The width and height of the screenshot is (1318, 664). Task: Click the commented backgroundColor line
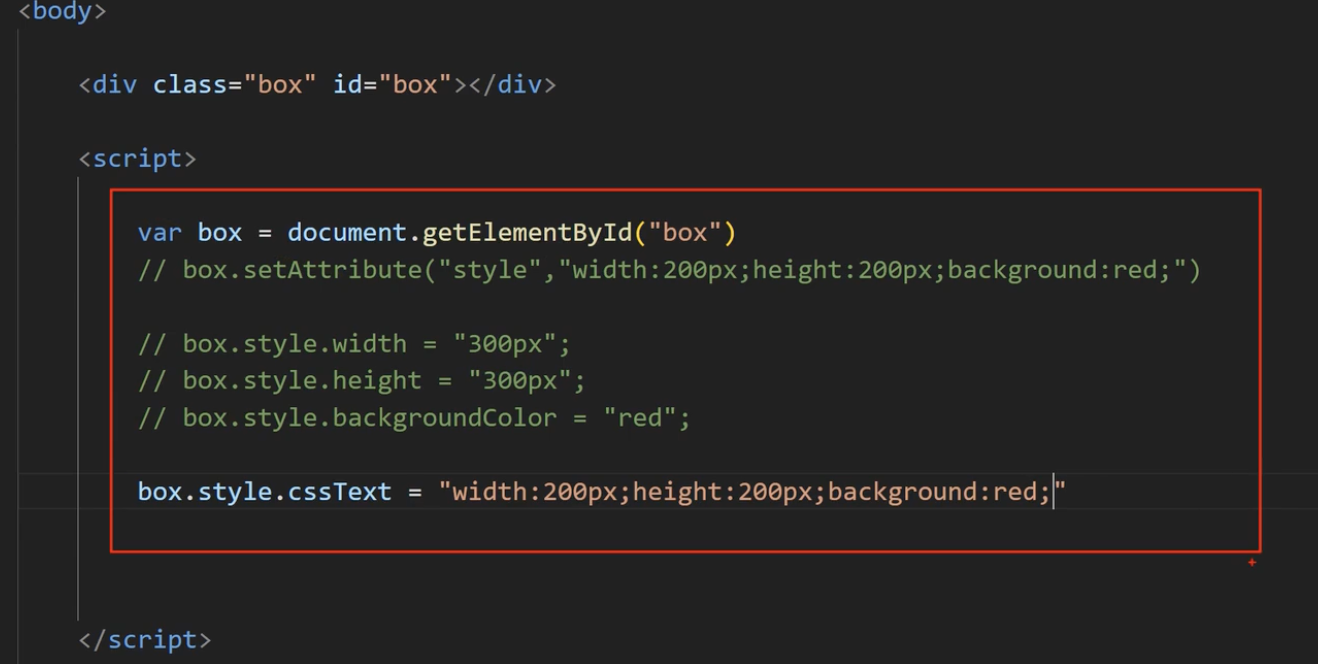(x=414, y=418)
